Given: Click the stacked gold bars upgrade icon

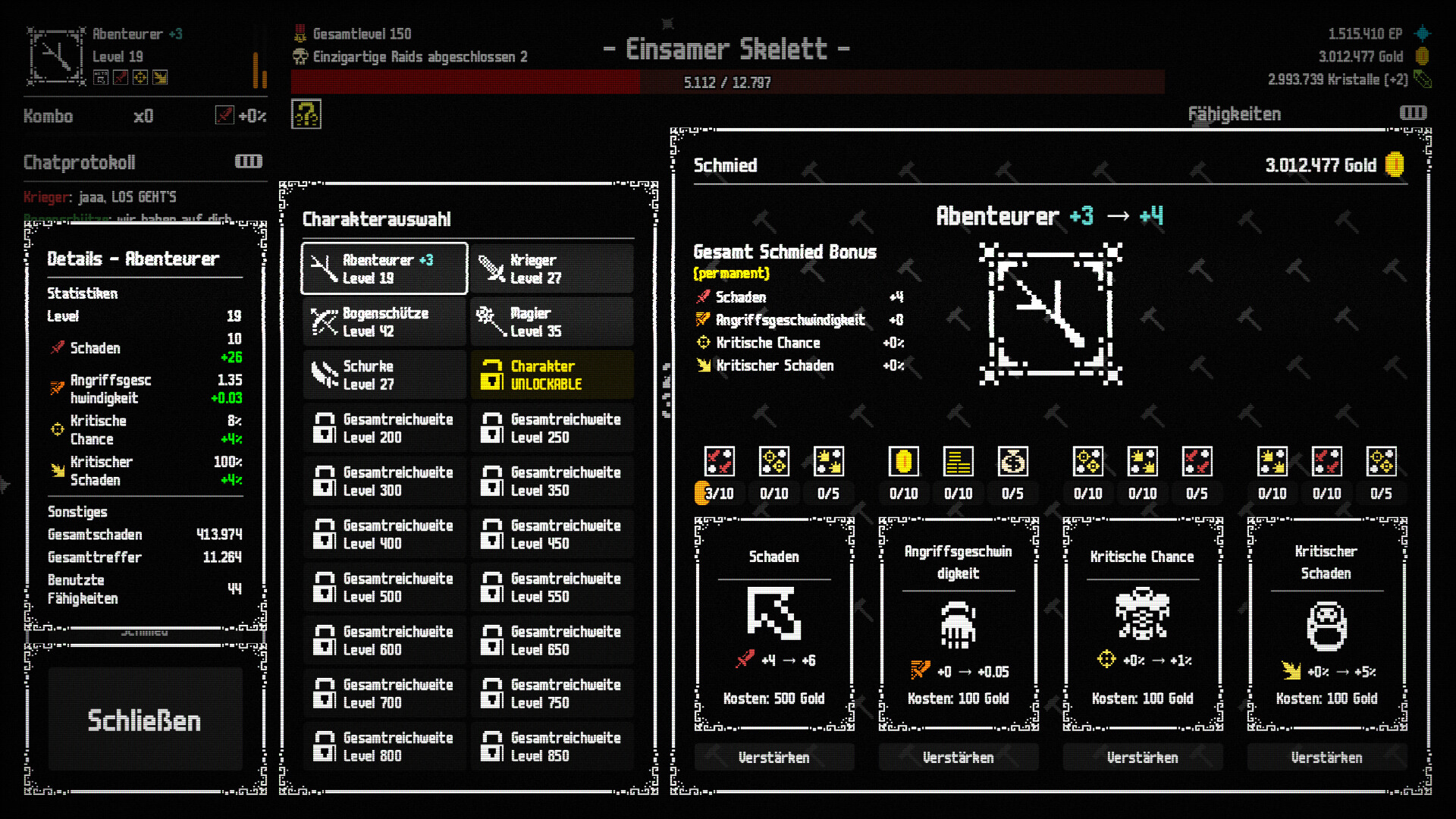Looking at the screenshot, I should [x=958, y=461].
